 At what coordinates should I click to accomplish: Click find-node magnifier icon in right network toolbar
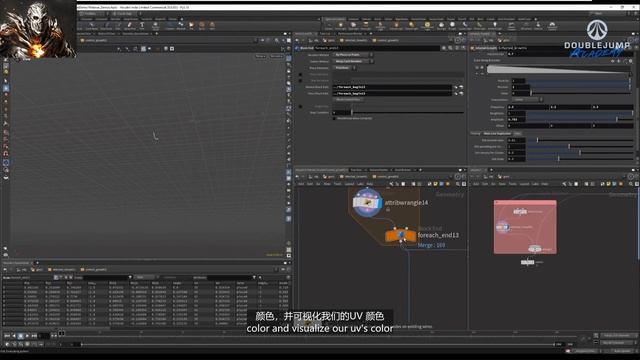(631, 184)
